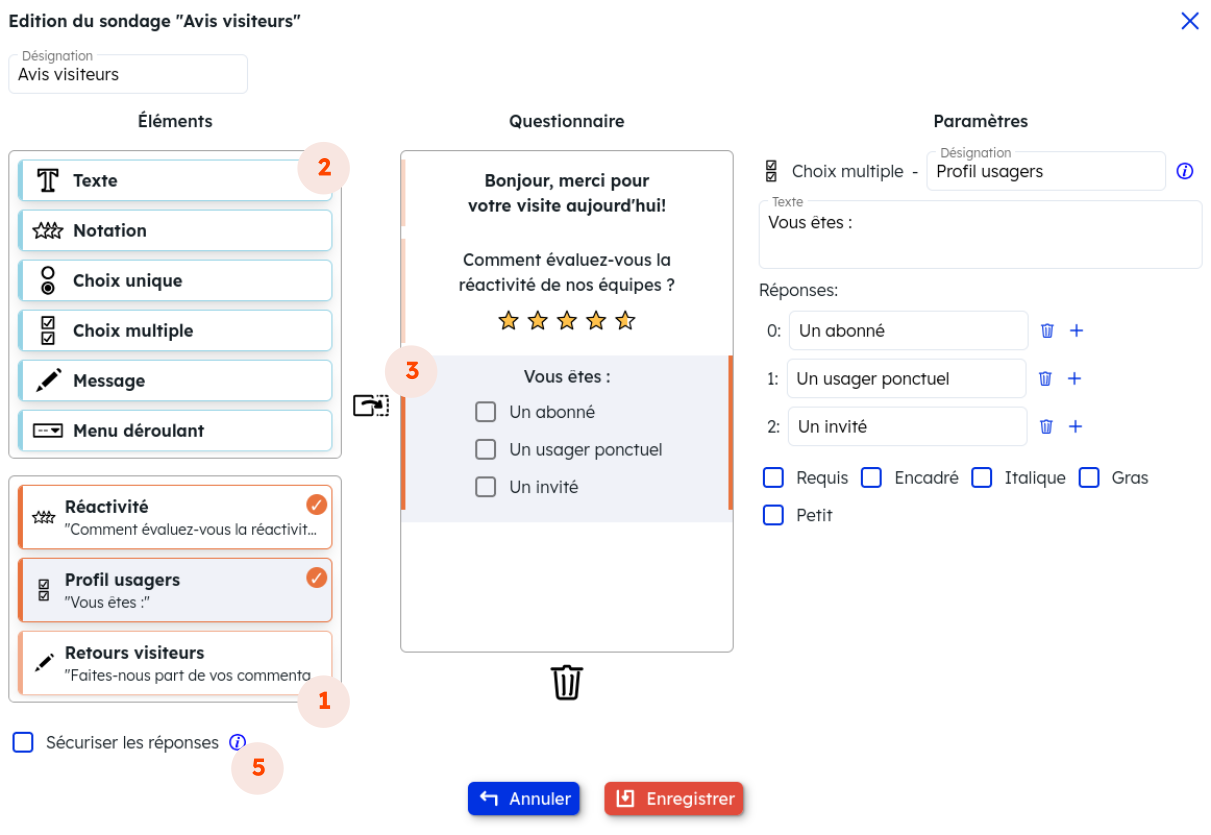Enable the 'Requis' checkbox
The image size is (1211, 835).
pos(773,478)
